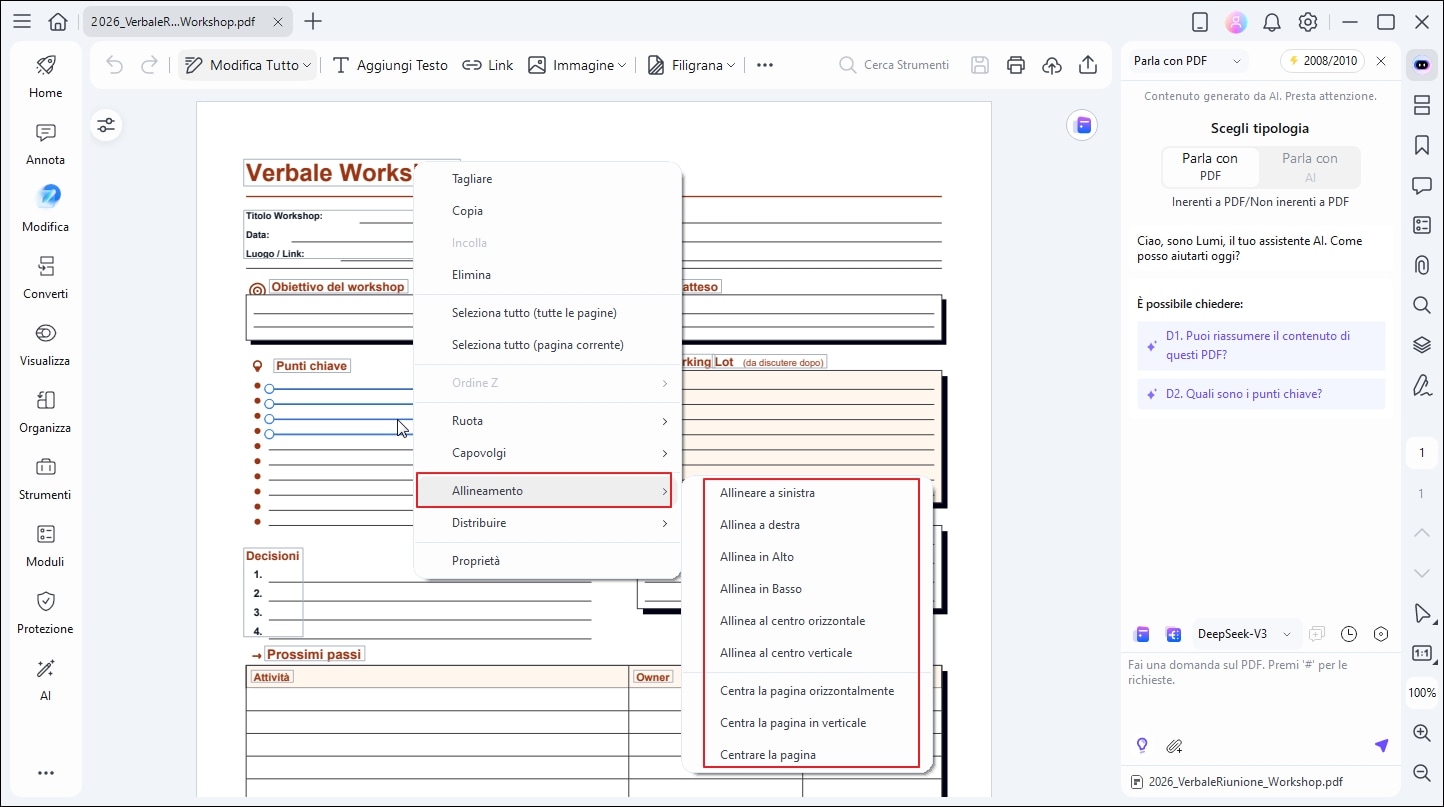Choose Allinea a destra from submenu
Image resolution: width=1444 pixels, height=807 pixels.
[760, 525]
